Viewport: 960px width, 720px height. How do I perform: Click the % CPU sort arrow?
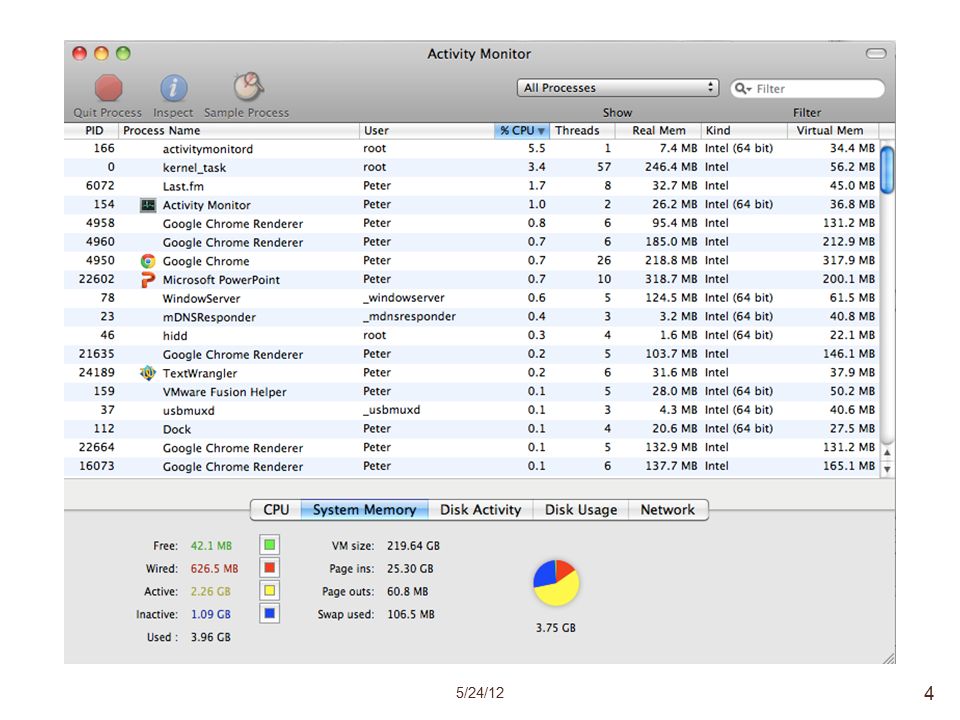[541, 131]
